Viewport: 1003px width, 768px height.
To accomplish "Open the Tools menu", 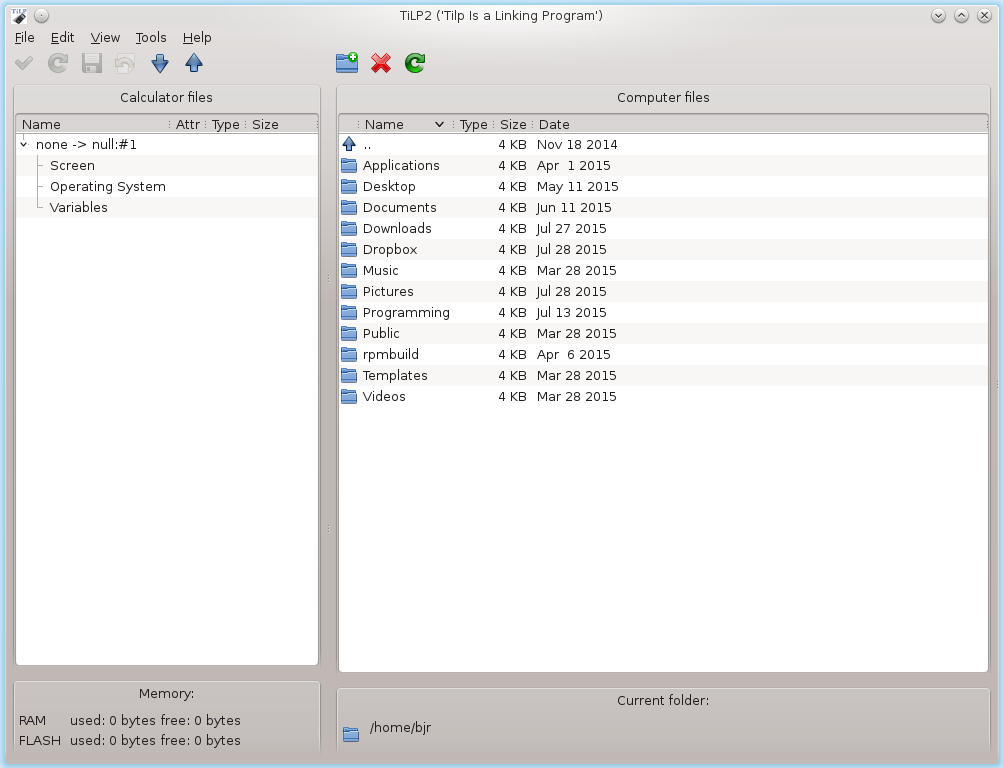I will 151,38.
